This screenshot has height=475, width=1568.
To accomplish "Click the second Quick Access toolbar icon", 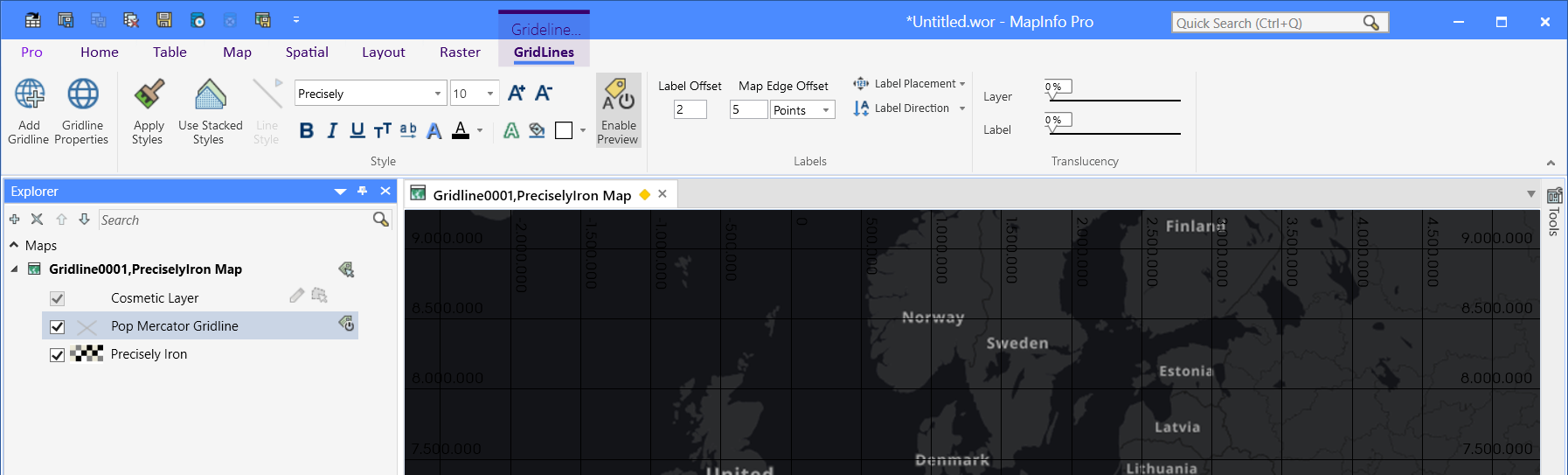I will [x=66, y=20].
